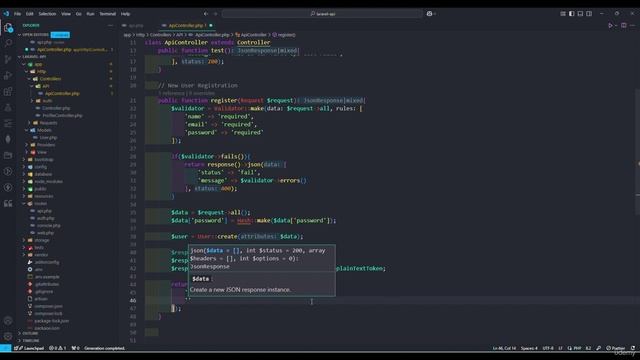The image size is (640, 360).
Task: Click the Customize Layout icon
Action: (563, 13)
